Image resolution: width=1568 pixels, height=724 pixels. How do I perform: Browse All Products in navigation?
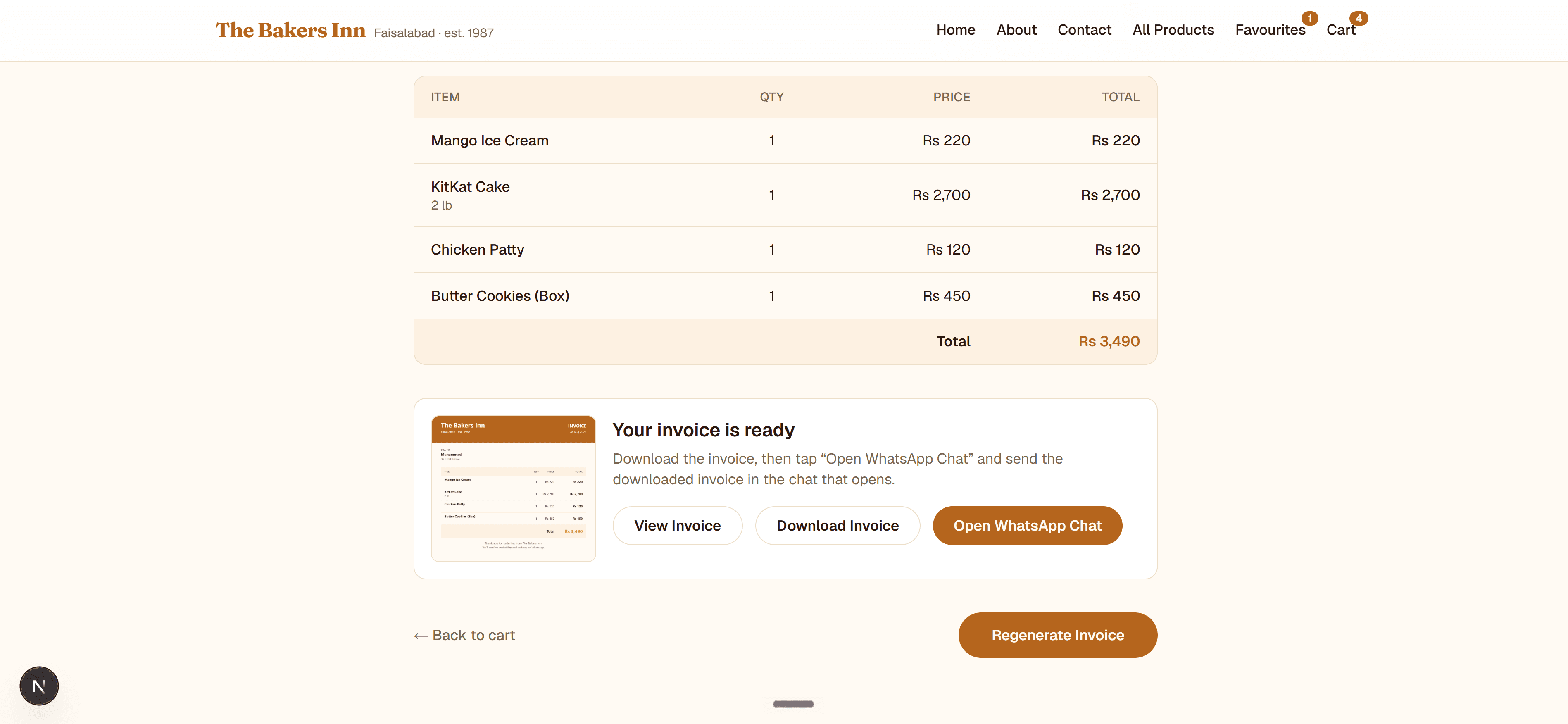click(x=1173, y=30)
